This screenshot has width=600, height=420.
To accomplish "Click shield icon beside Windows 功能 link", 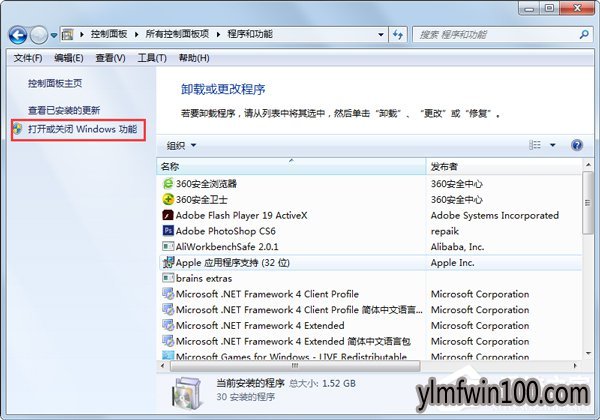I will tap(18, 129).
